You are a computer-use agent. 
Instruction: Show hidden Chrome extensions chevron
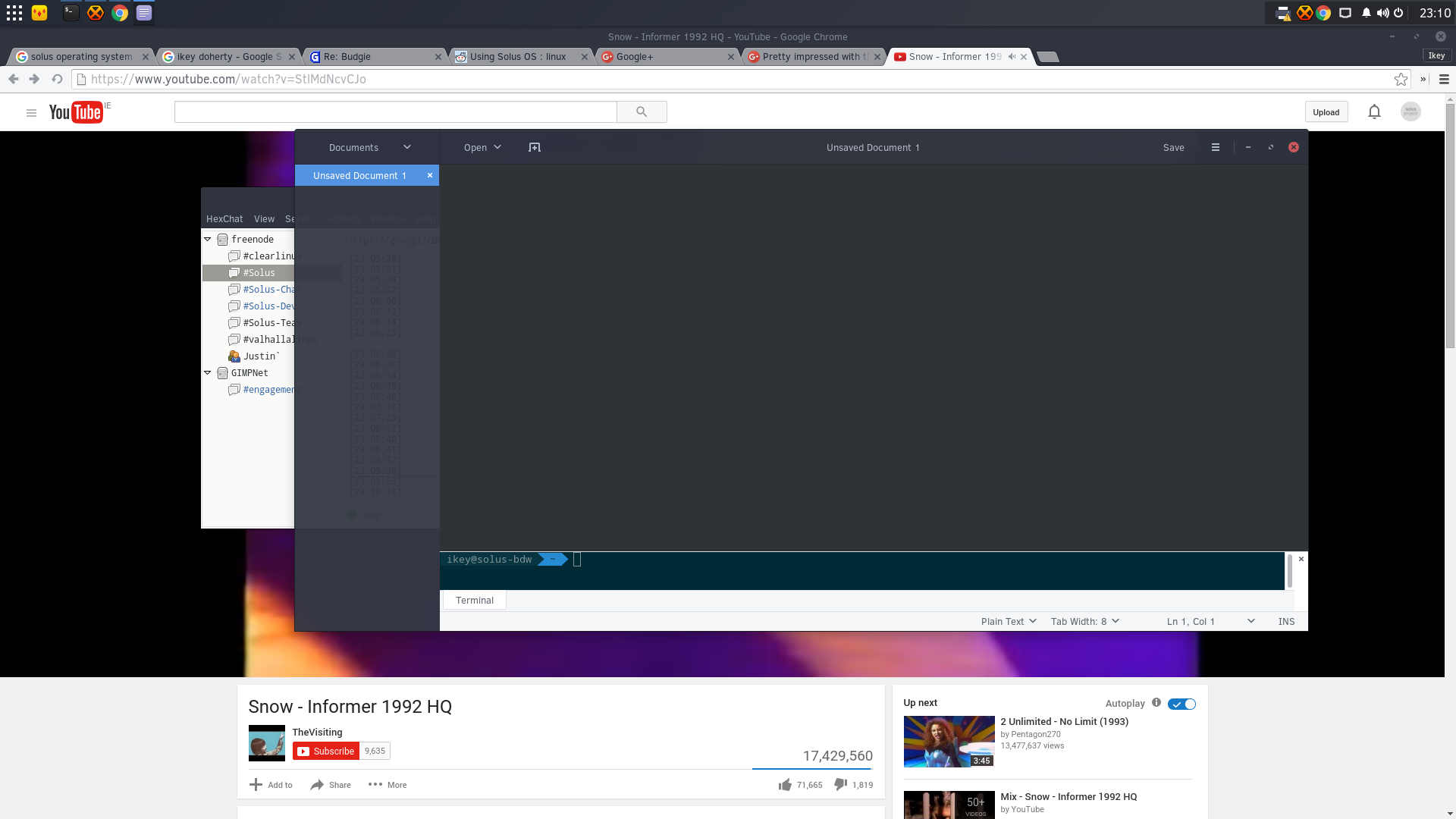coord(1423,79)
